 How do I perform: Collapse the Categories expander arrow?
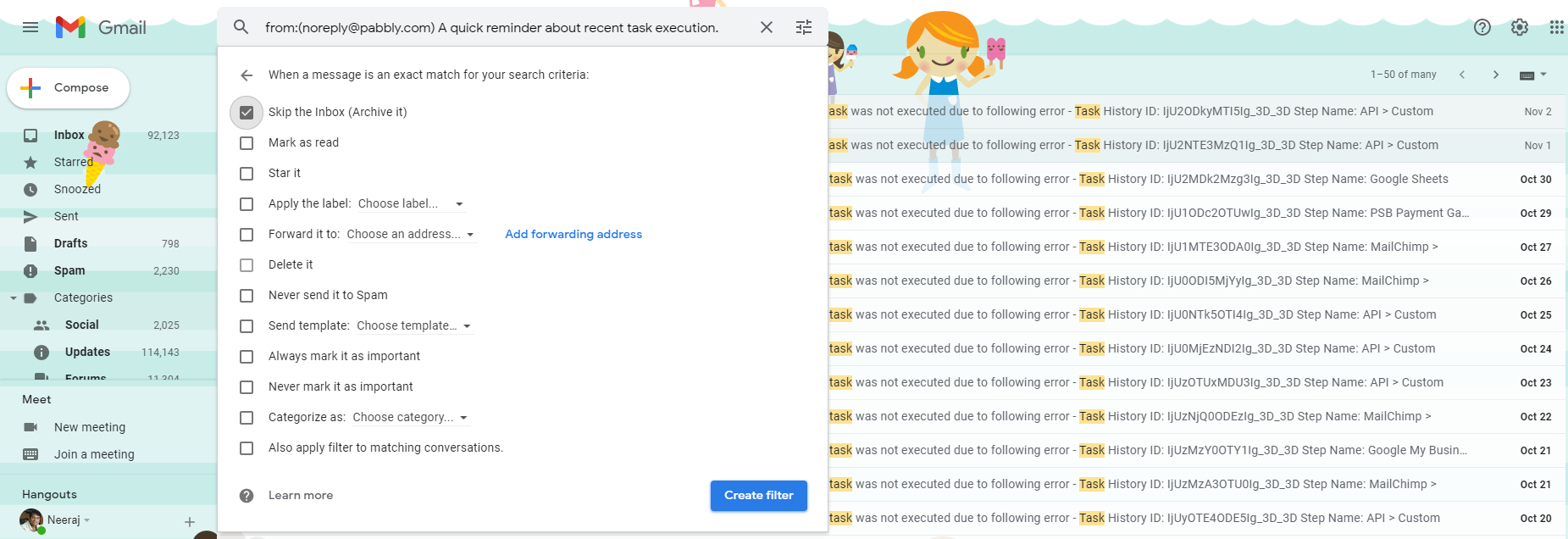click(x=14, y=298)
